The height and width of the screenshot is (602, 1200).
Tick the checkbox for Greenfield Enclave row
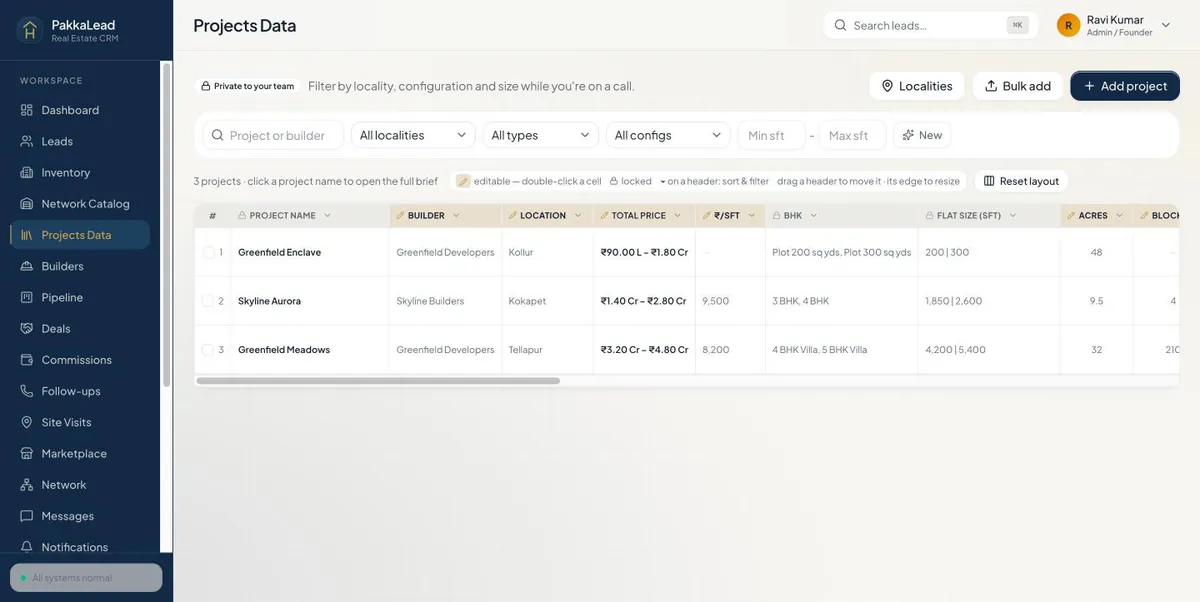point(208,252)
